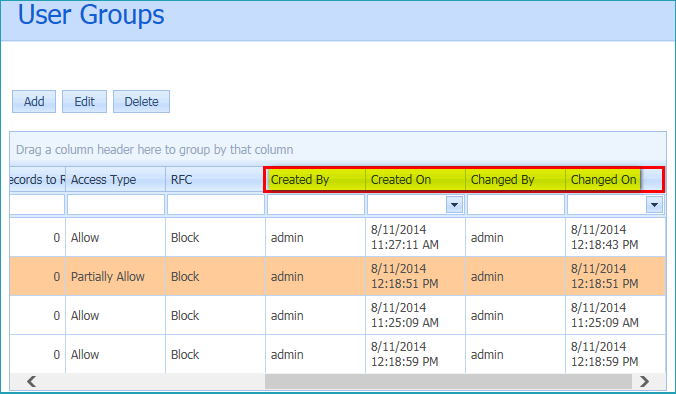The image size is (676, 394).
Task: Focus the RFC filter input field
Action: click(216, 205)
